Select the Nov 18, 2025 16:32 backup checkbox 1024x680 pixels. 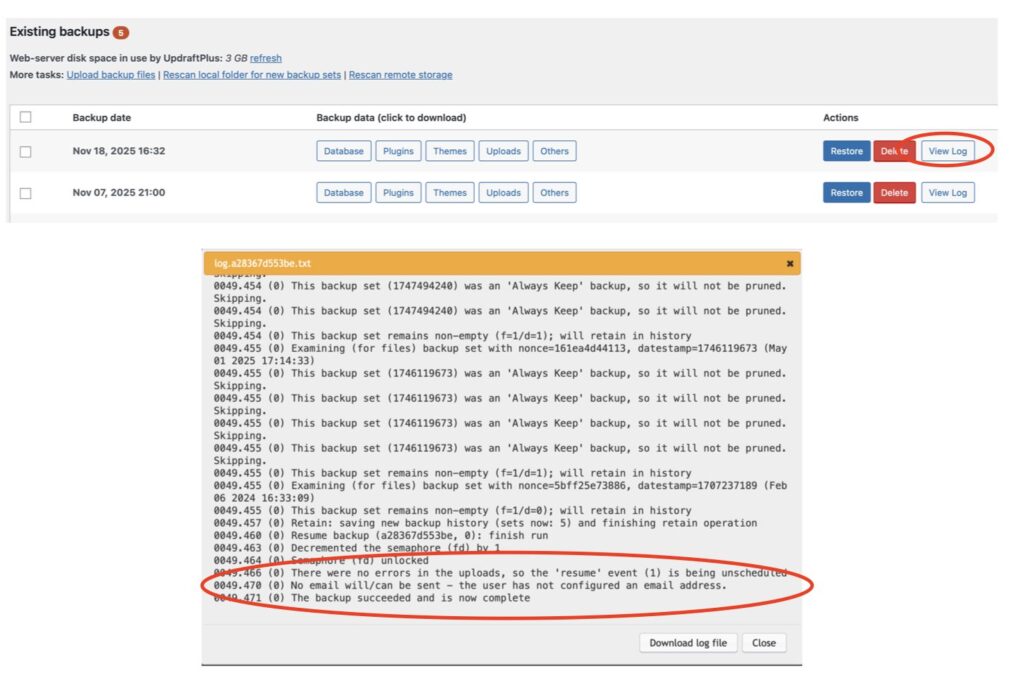pyautogui.click(x=26, y=152)
